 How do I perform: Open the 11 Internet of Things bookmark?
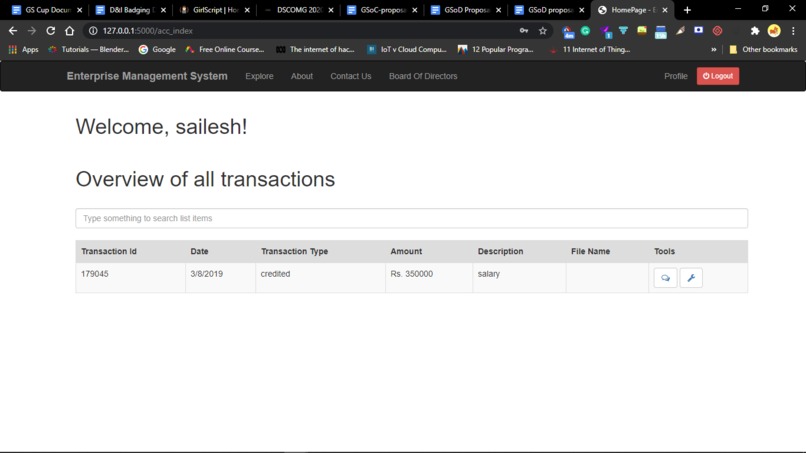[x=590, y=49]
